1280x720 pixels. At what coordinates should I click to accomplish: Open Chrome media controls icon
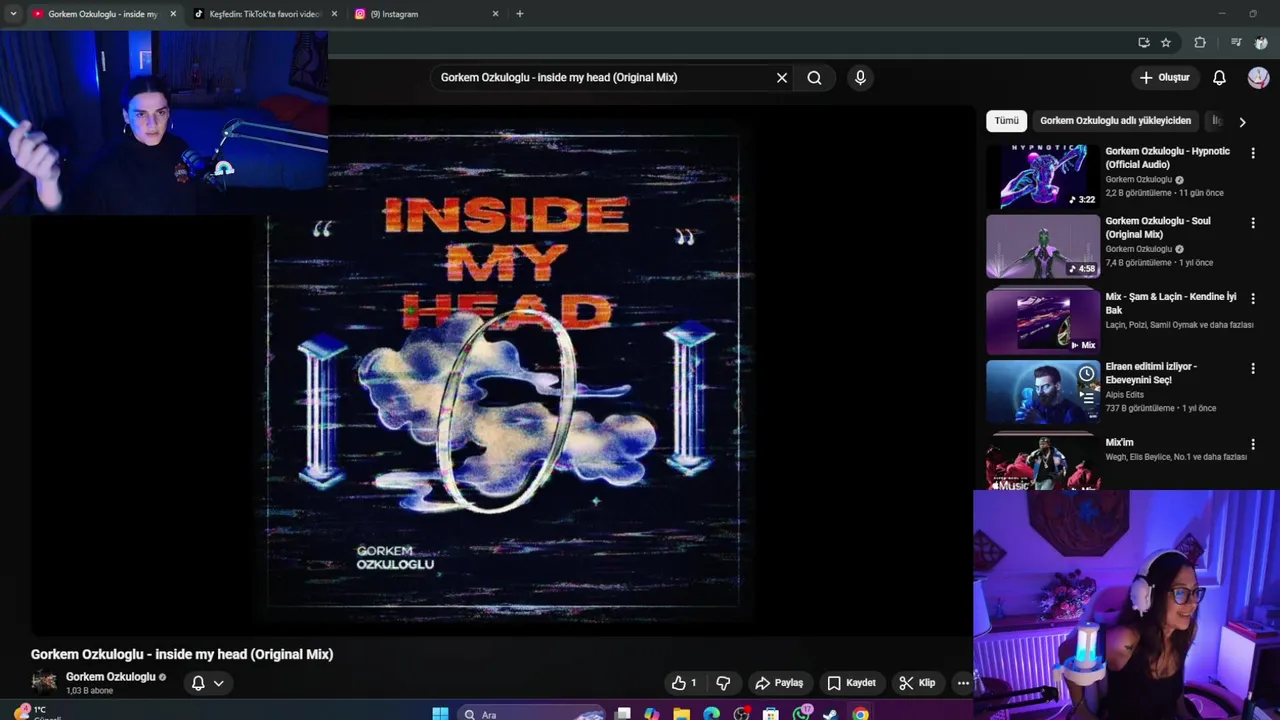[x=1236, y=43]
